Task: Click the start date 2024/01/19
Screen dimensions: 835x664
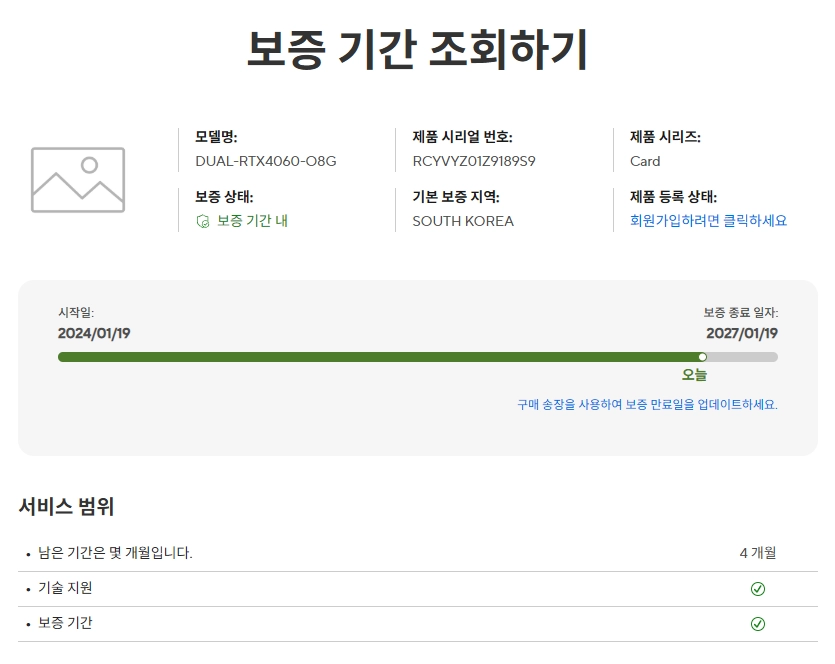Action: tap(94, 333)
